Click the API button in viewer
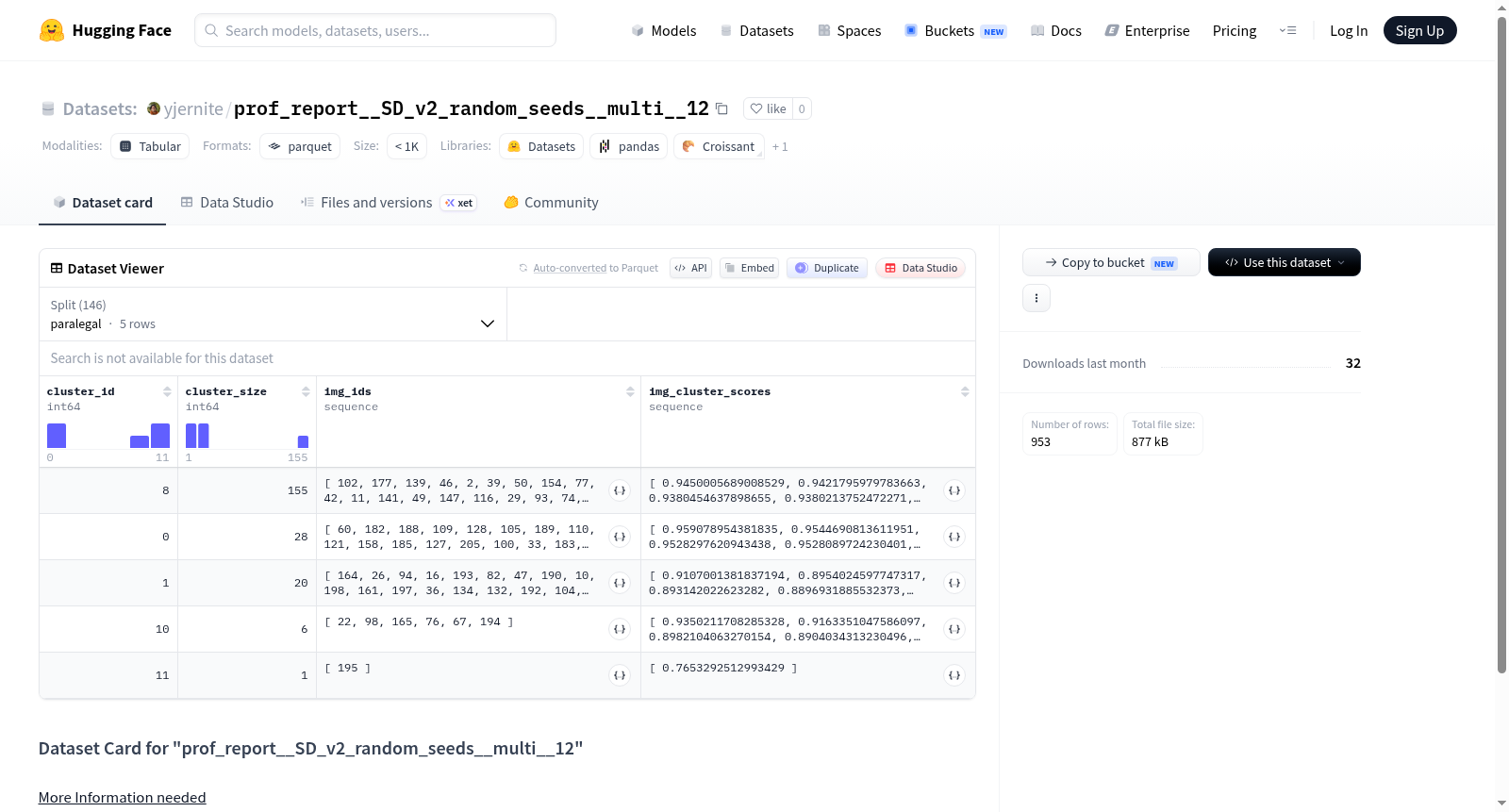This screenshot has width=1509, height=812. 690,268
